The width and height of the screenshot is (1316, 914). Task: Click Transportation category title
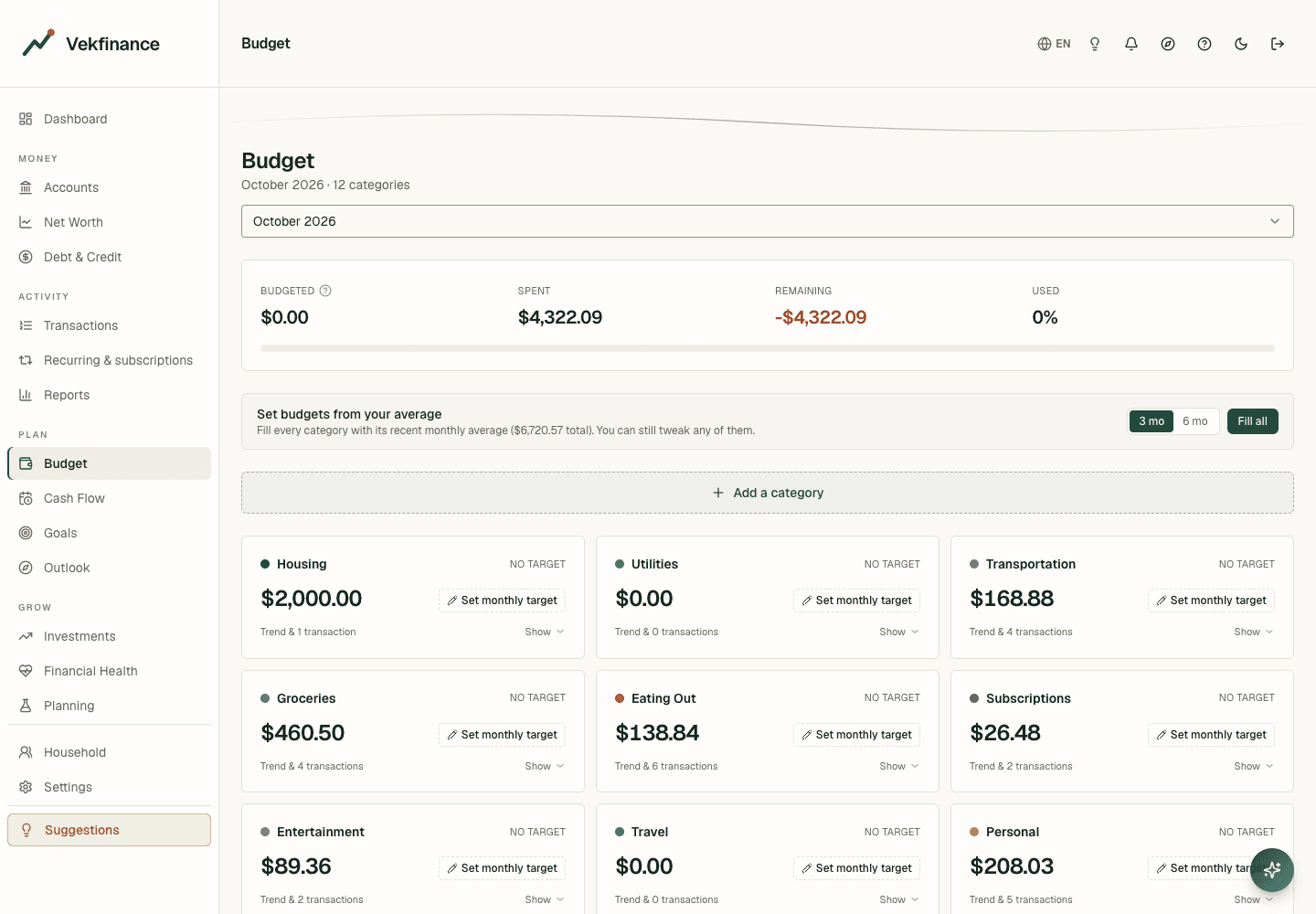click(1031, 564)
